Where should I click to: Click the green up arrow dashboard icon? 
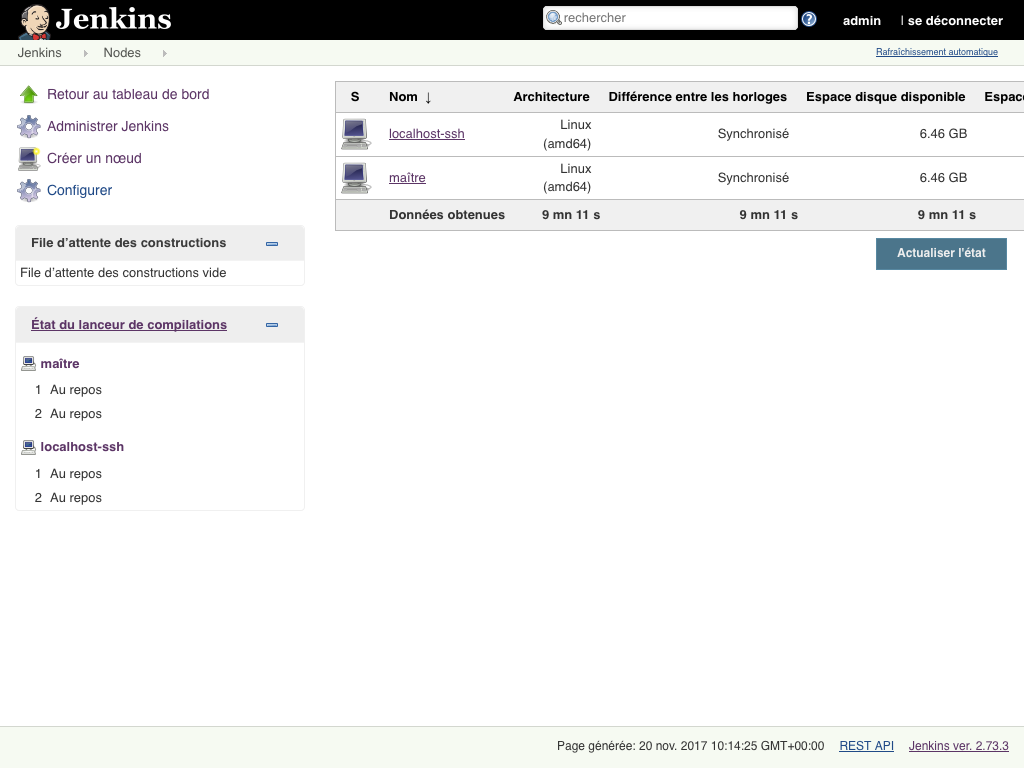29,95
